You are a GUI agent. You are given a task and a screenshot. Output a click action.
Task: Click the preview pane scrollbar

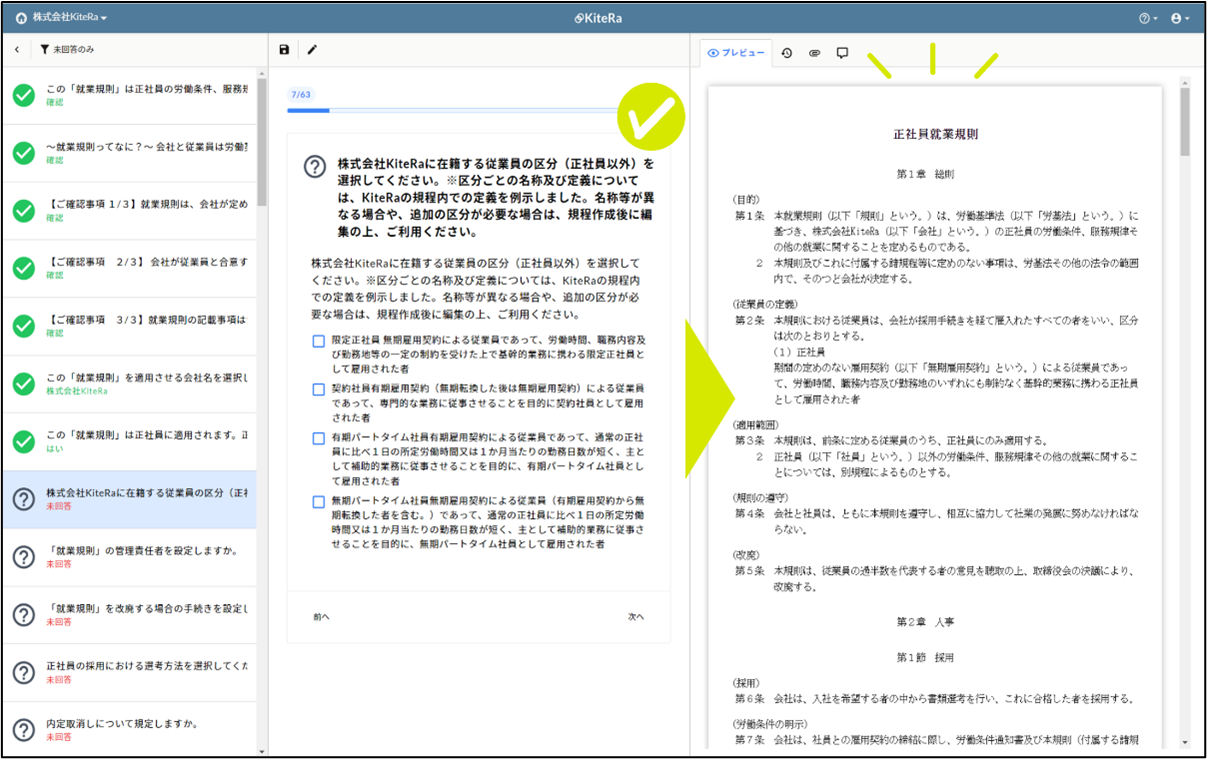(1185, 122)
